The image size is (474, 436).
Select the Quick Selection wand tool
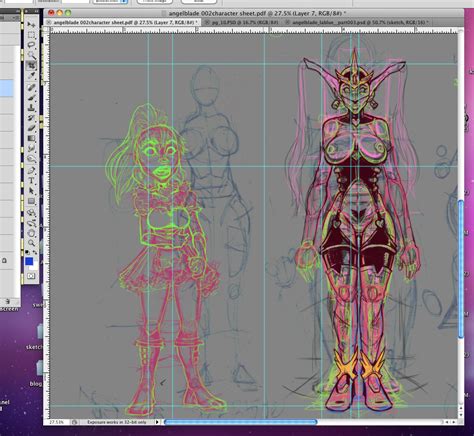[31, 55]
